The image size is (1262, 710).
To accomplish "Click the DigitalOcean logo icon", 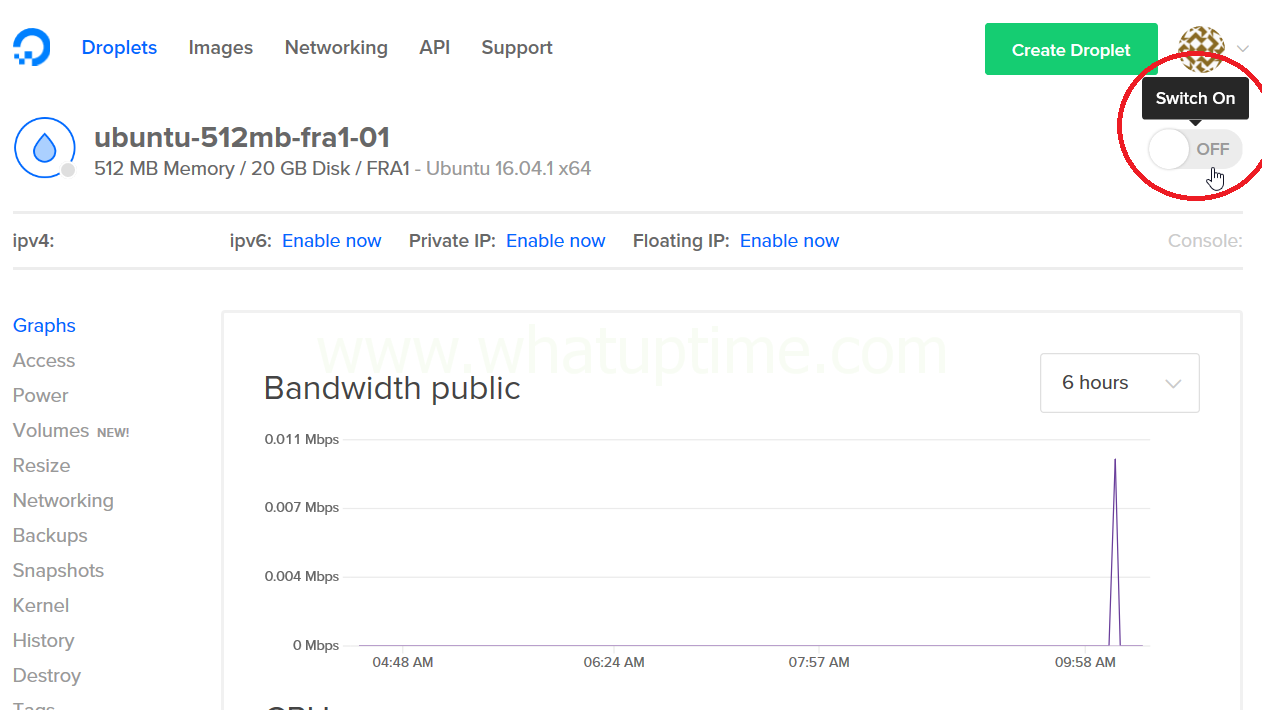I will [31, 47].
